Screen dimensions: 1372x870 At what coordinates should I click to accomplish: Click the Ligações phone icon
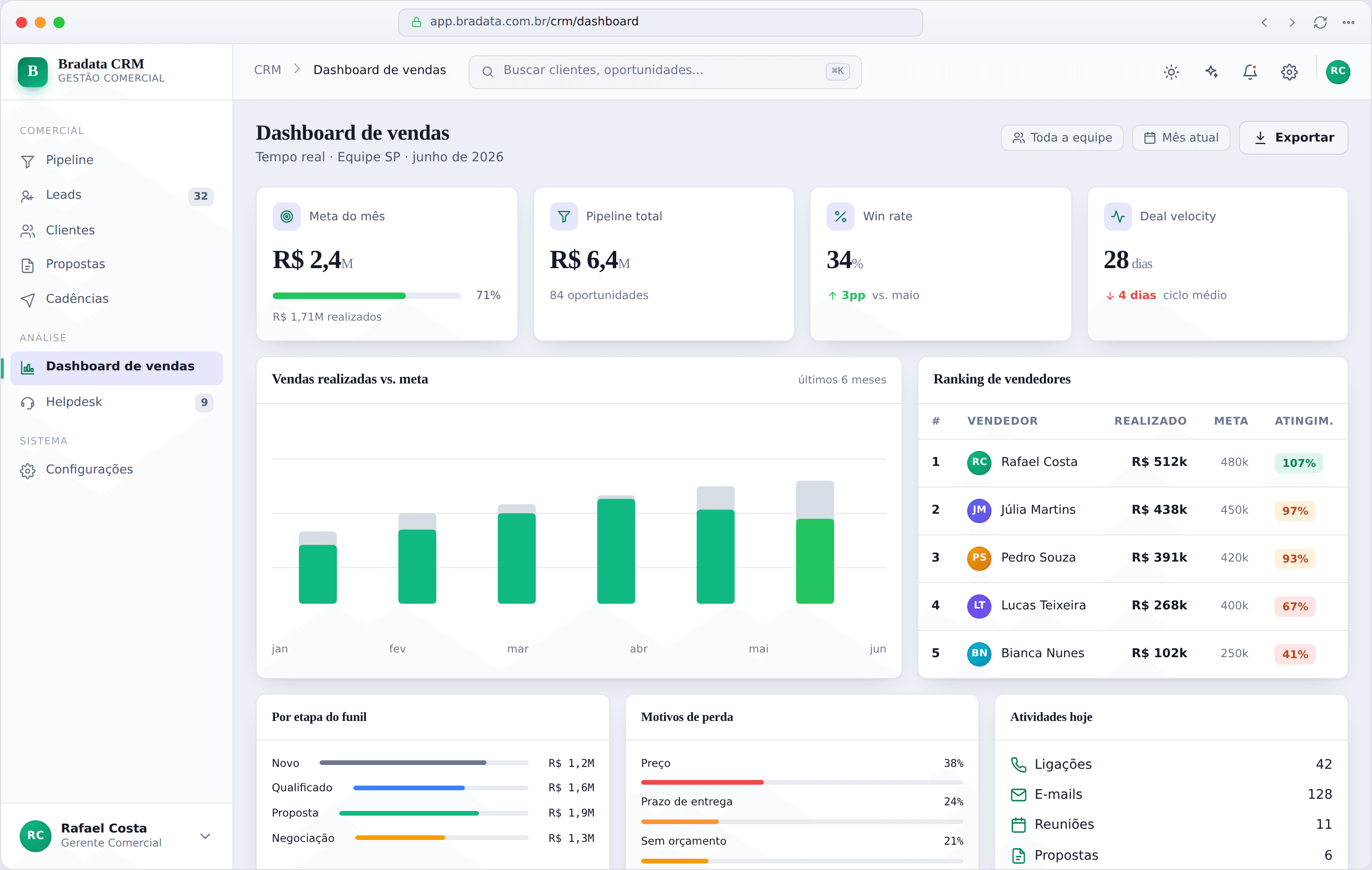click(x=1018, y=764)
